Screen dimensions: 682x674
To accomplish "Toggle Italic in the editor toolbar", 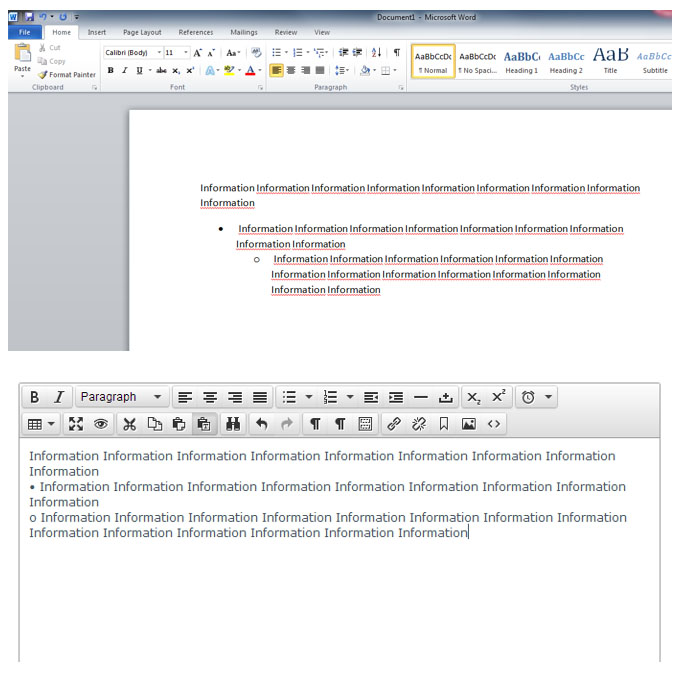I will coord(58,397).
